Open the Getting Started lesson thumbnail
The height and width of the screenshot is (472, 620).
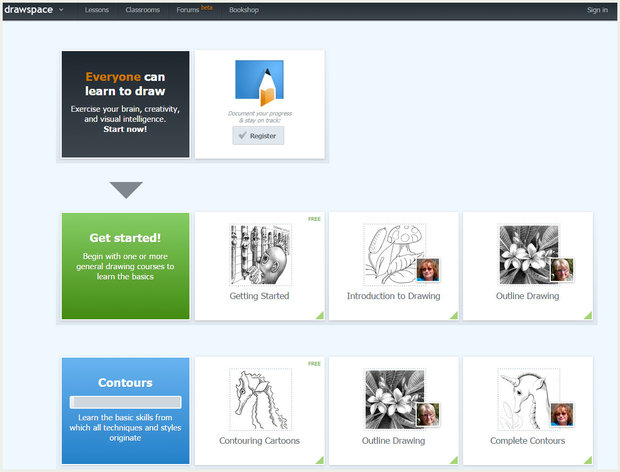tap(258, 255)
